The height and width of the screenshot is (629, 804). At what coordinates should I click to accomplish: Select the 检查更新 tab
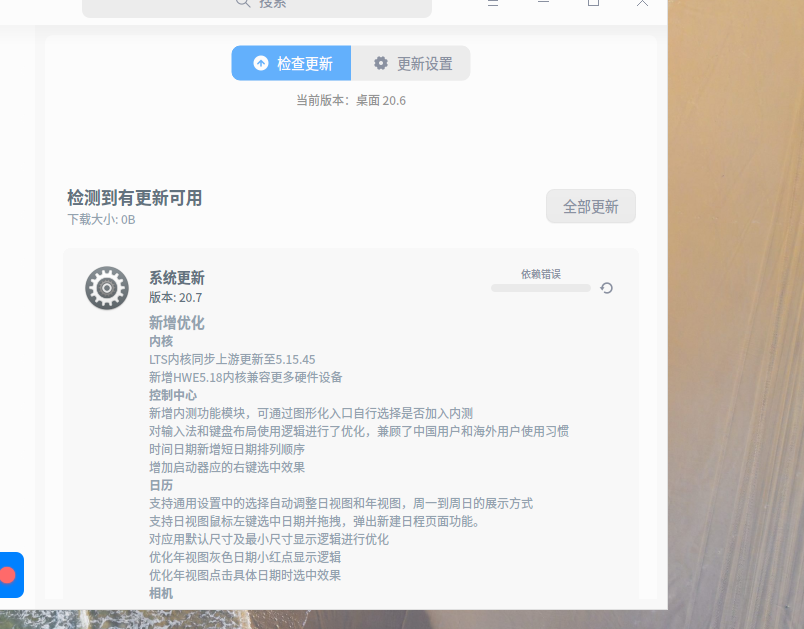click(290, 62)
